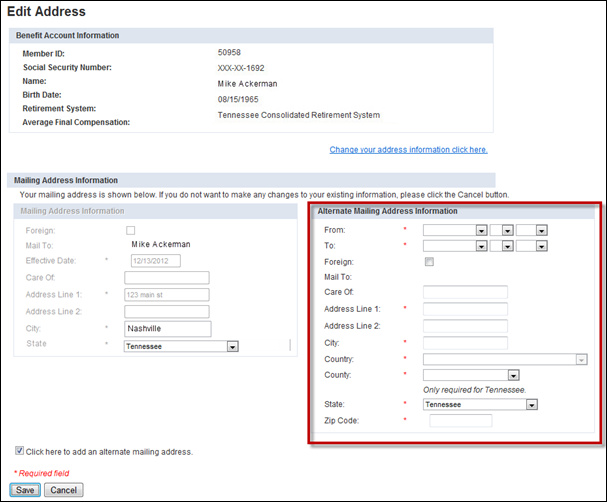Click alternate address City field
The height and width of the screenshot is (502, 607).
pyautogui.click(x=465, y=343)
